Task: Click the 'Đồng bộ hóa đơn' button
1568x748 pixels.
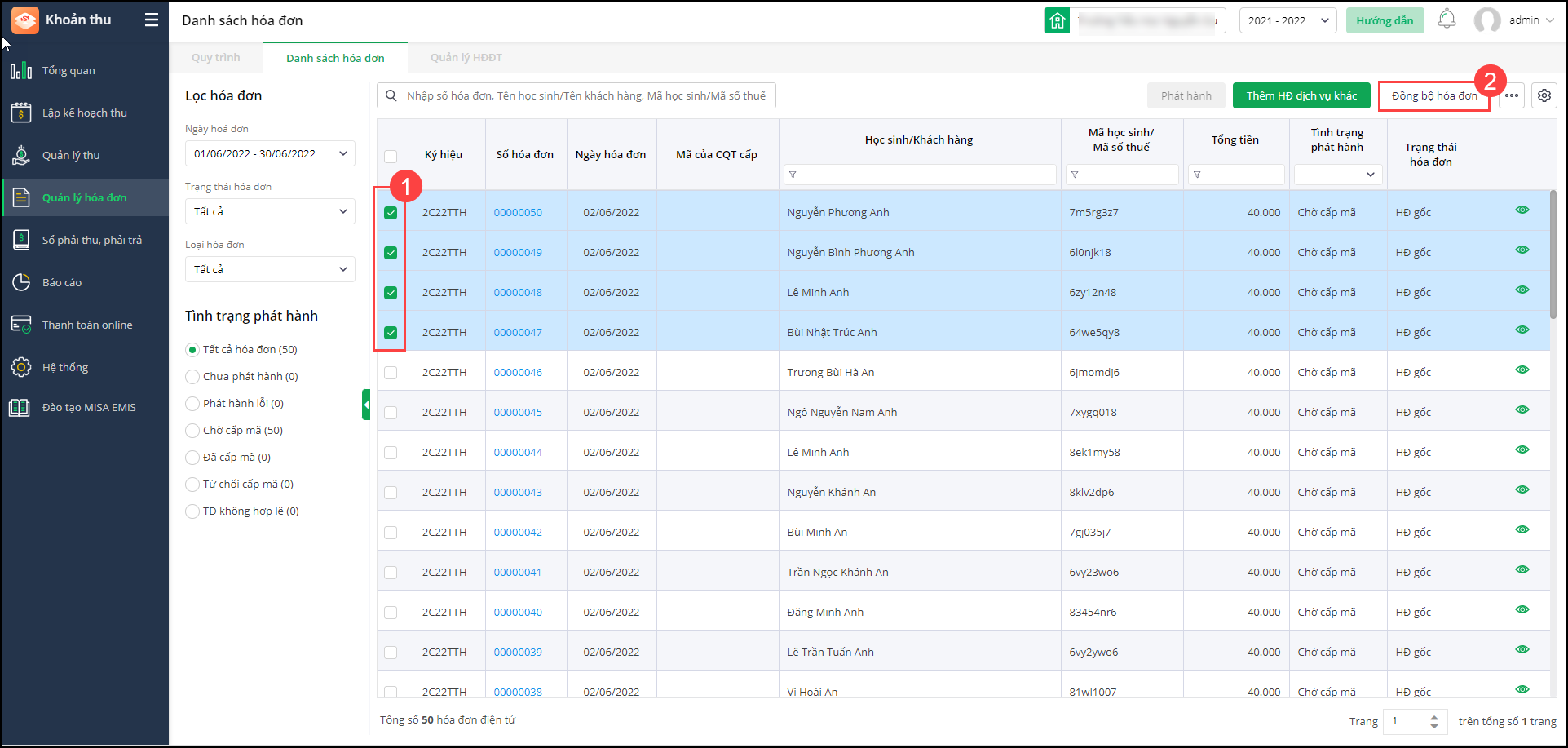Action: pos(1433,95)
